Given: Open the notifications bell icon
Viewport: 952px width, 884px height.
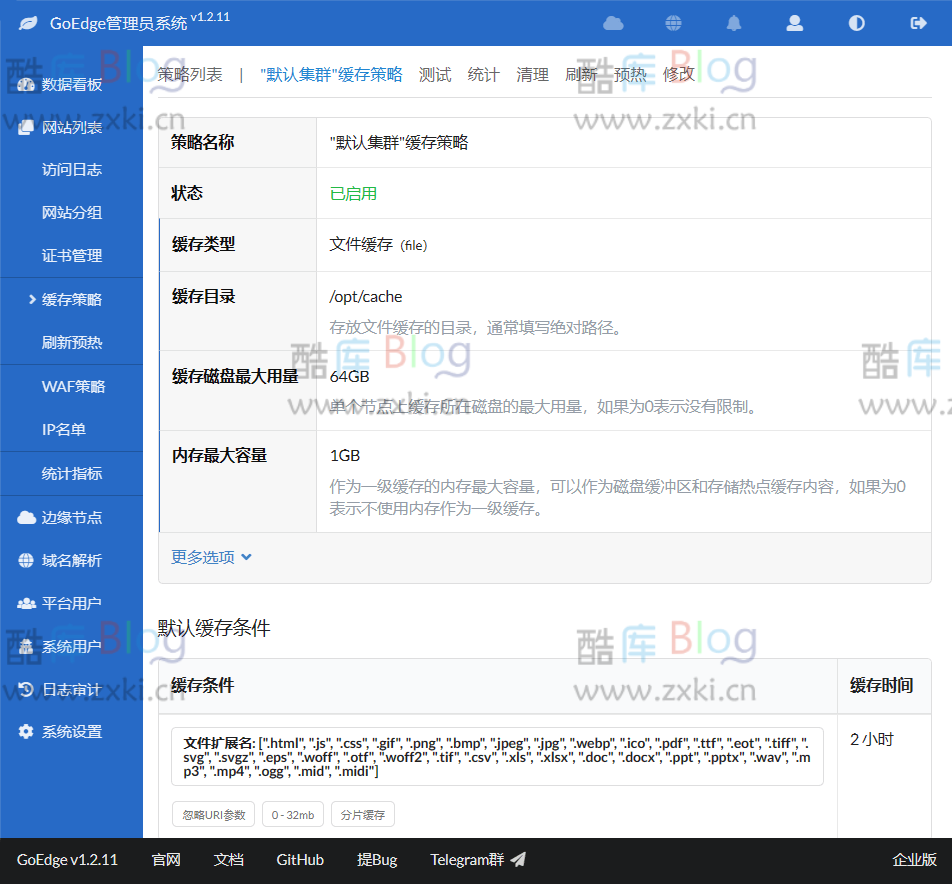Looking at the screenshot, I should tap(733, 21).
